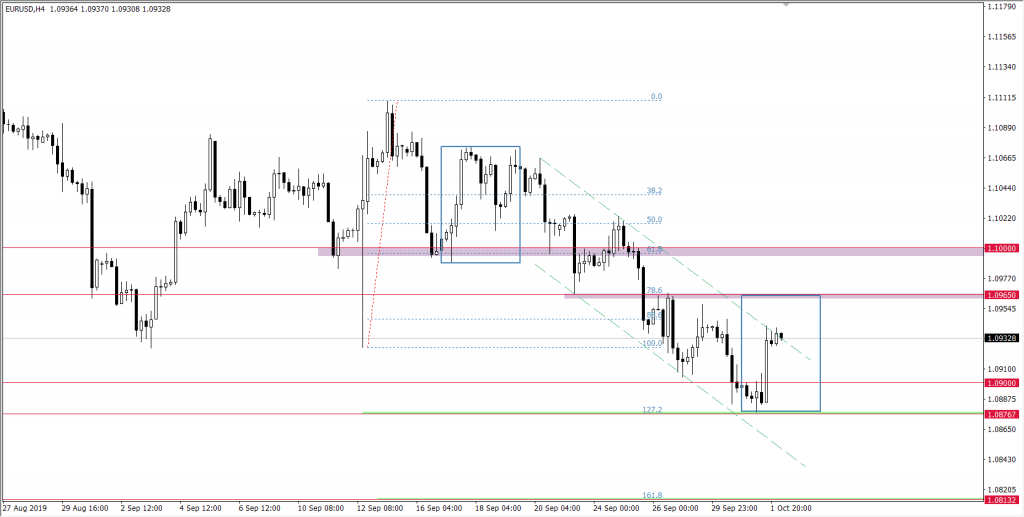Click the 1 Oct 20:00 time label
Viewport: 1024px width, 517px height.
792,508
